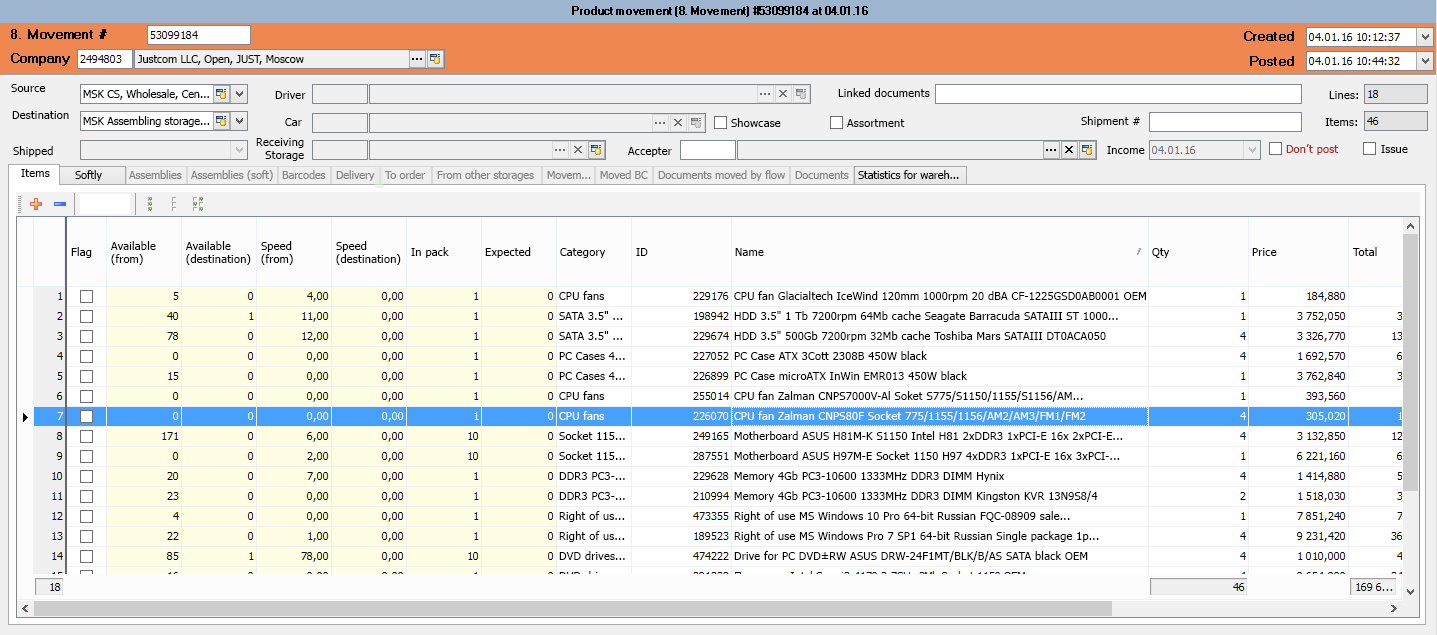Open the Income date dropdown
Image resolution: width=1437 pixels, height=635 pixels.
pos(1252,150)
